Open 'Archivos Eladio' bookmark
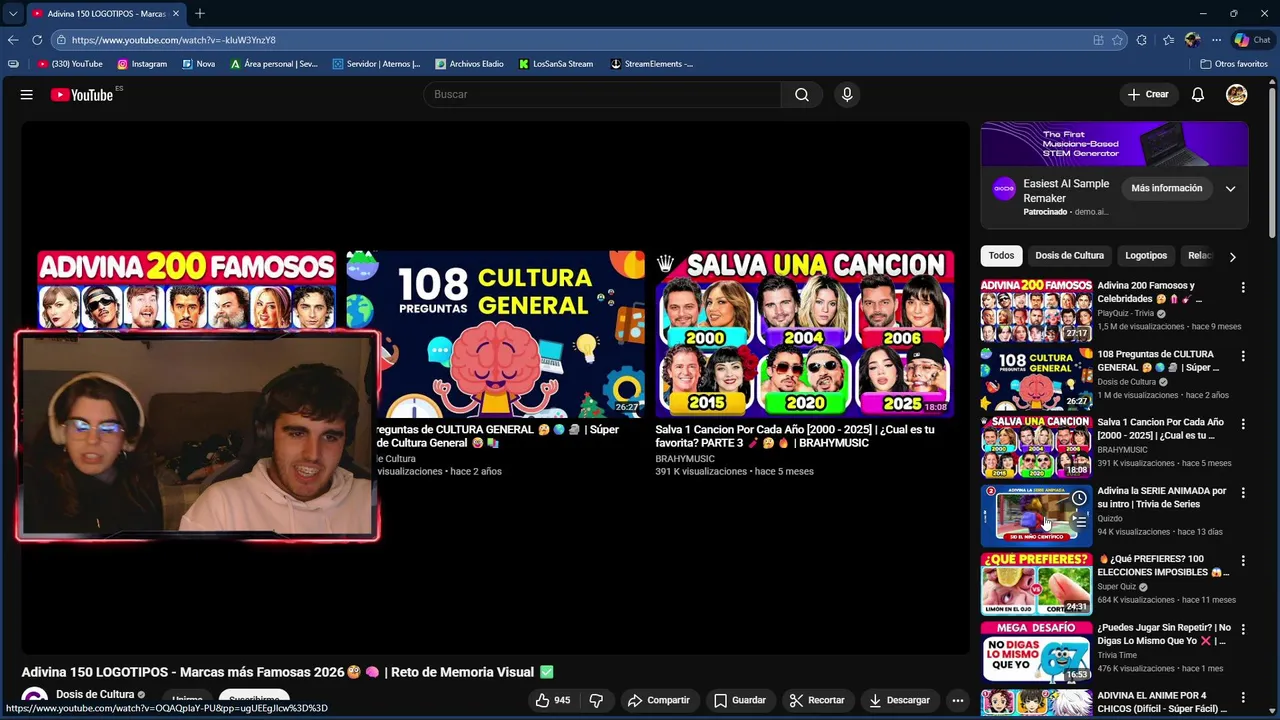The image size is (1280, 720). 469,64
